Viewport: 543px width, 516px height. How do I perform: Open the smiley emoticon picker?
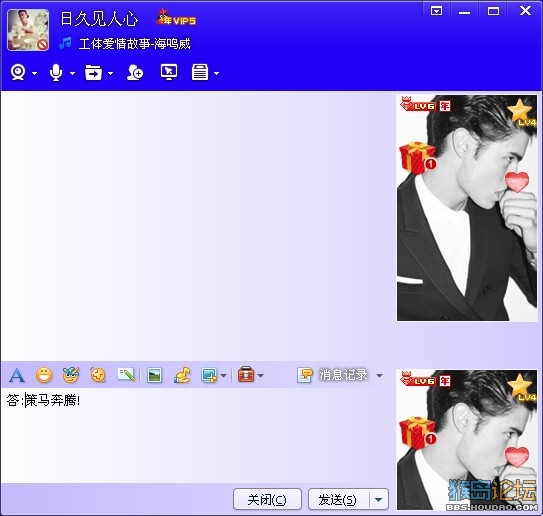pyautogui.click(x=44, y=375)
